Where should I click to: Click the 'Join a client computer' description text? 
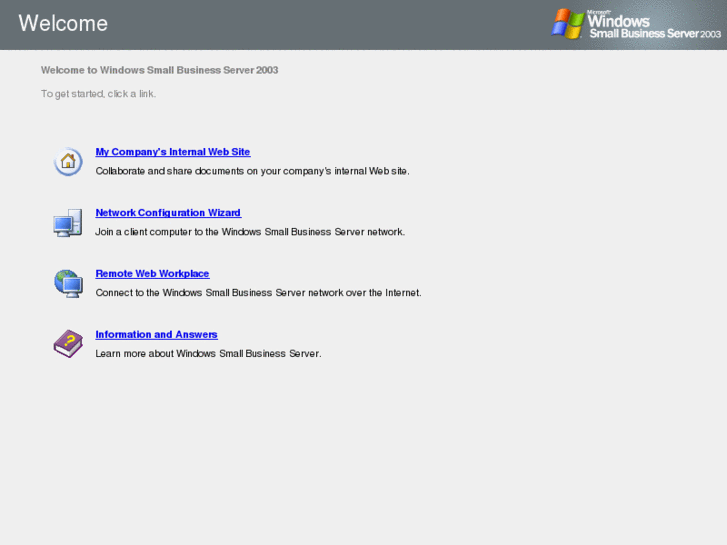click(x=250, y=232)
